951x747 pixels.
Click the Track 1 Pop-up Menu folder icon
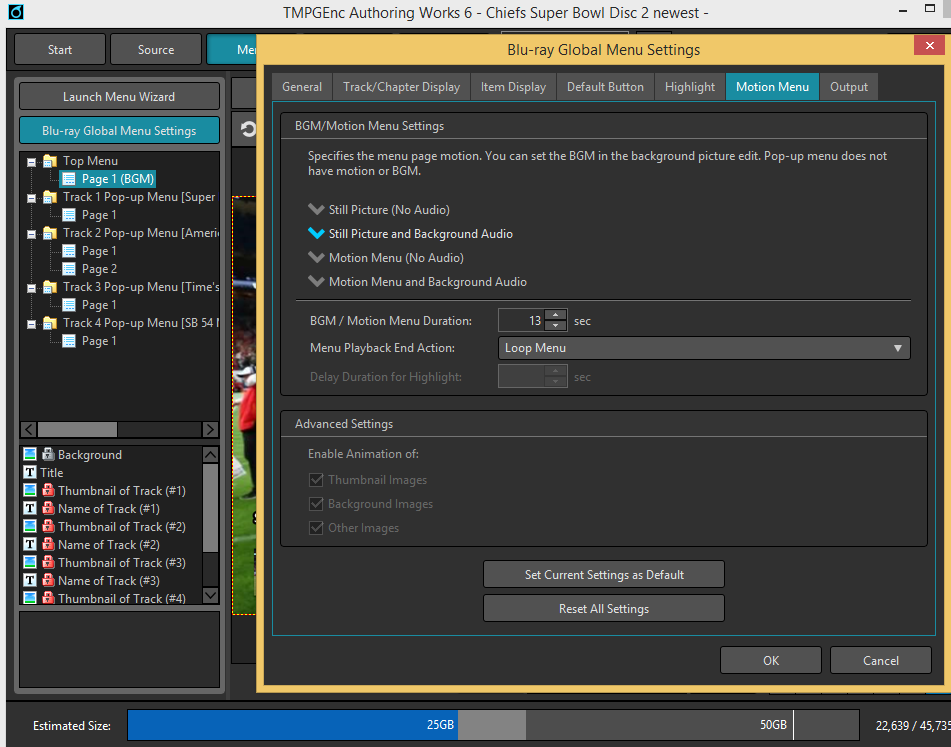[x=50, y=198]
